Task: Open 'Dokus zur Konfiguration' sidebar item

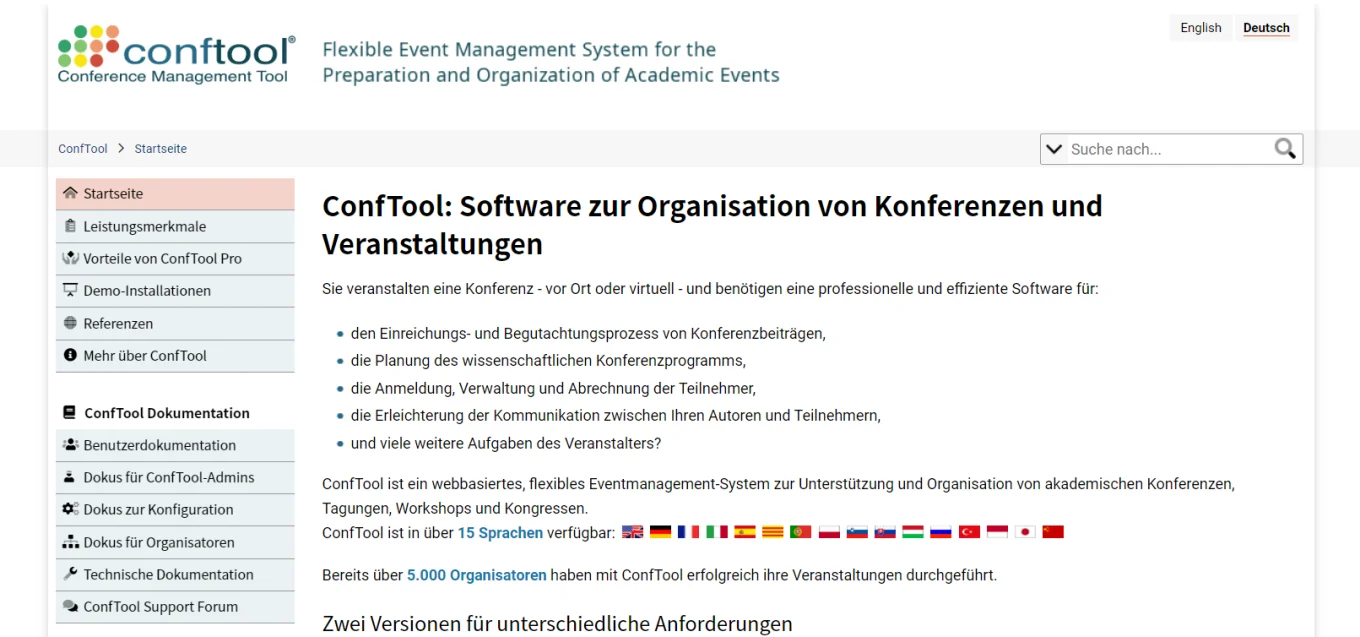Action: (175, 509)
